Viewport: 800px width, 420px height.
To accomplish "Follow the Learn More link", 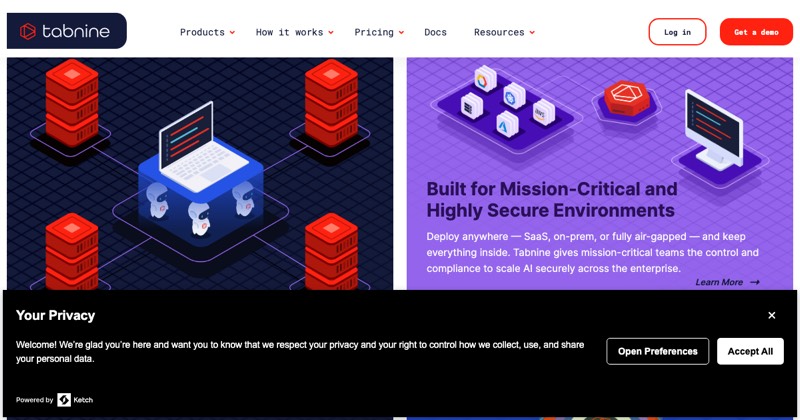I will [727, 282].
